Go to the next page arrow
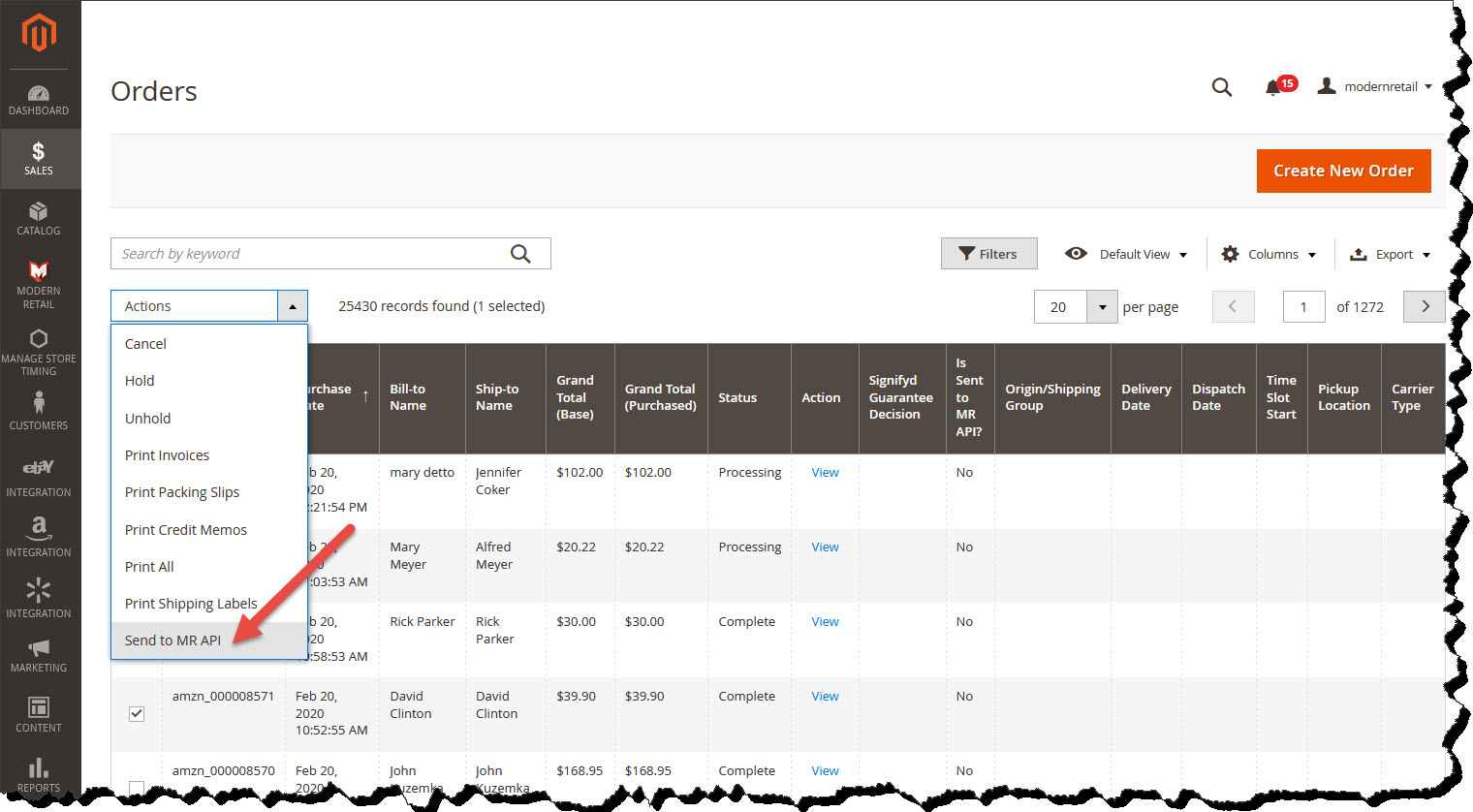This screenshot has width=1473, height=812. (1425, 306)
